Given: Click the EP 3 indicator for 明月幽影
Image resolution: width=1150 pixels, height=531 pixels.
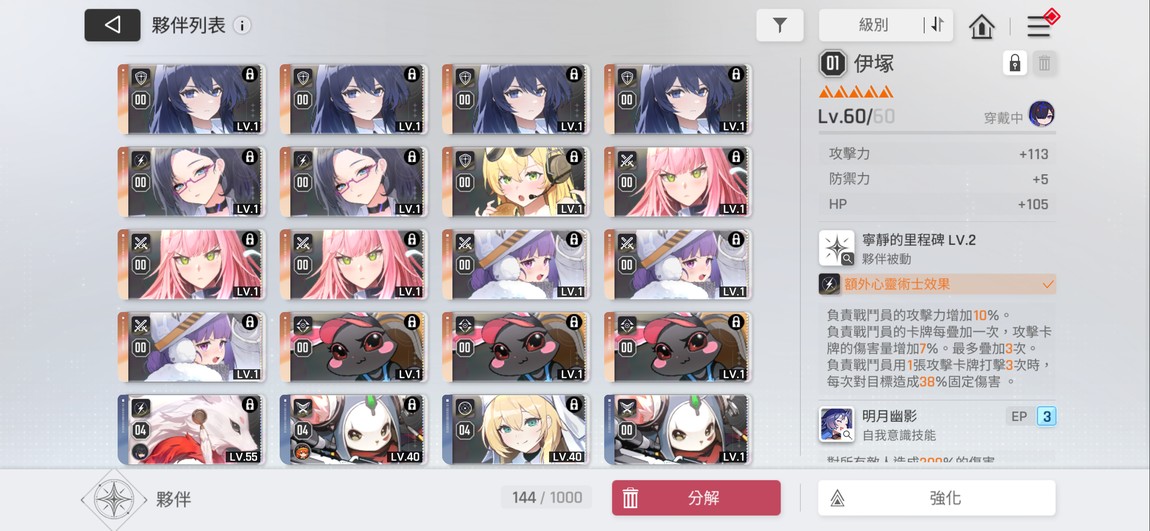Looking at the screenshot, I should [1031, 417].
